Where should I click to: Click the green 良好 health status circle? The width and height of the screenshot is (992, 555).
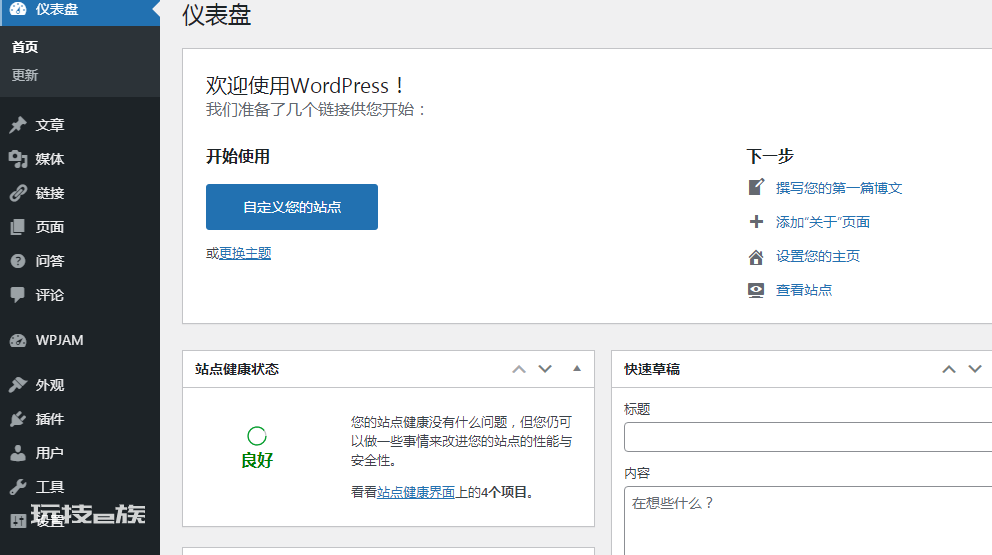pos(257,436)
